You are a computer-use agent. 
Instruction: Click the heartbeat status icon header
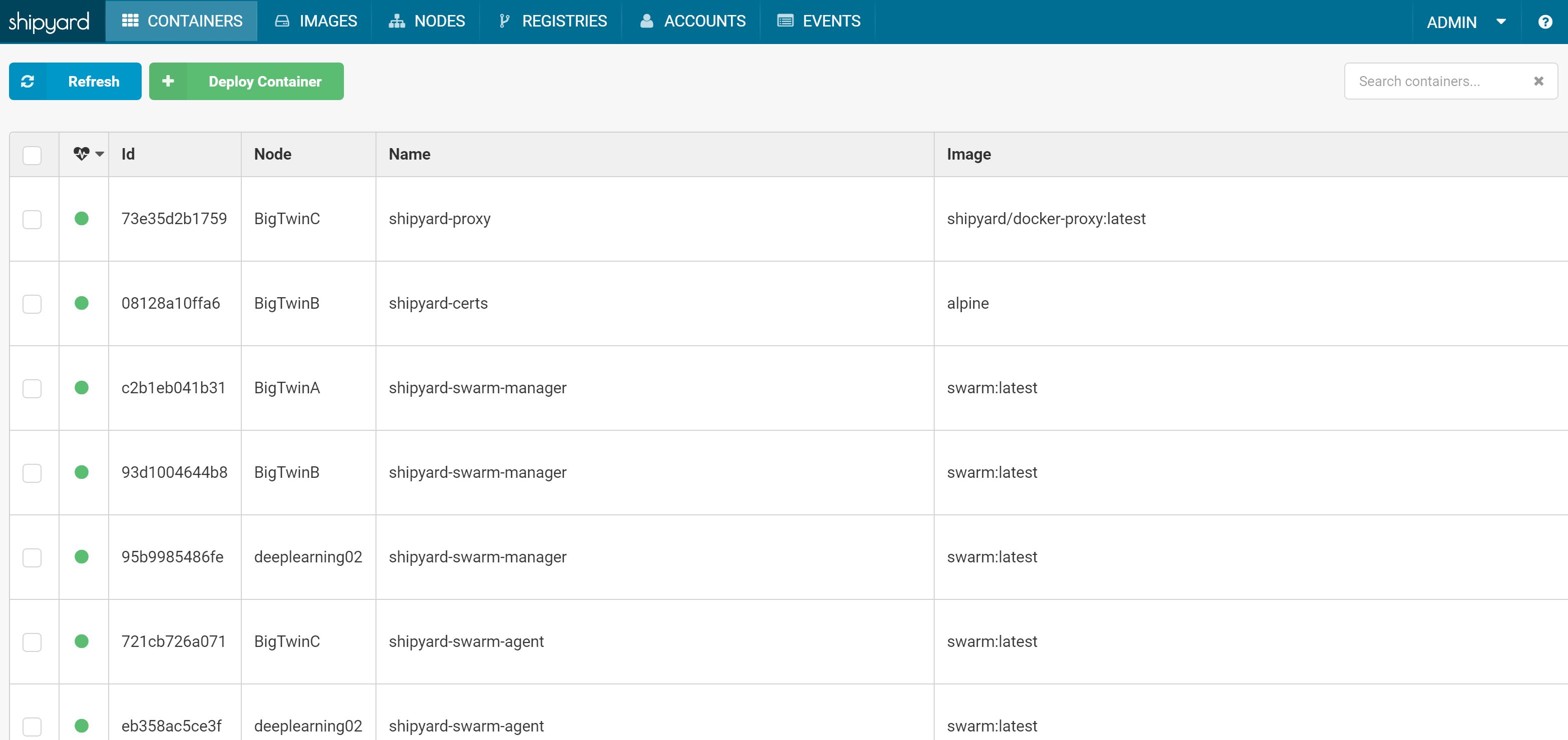[81, 154]
